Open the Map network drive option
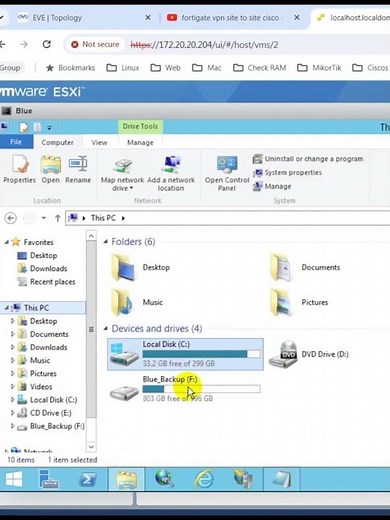This screenshot has height=520, width=390. click(122, 174)
